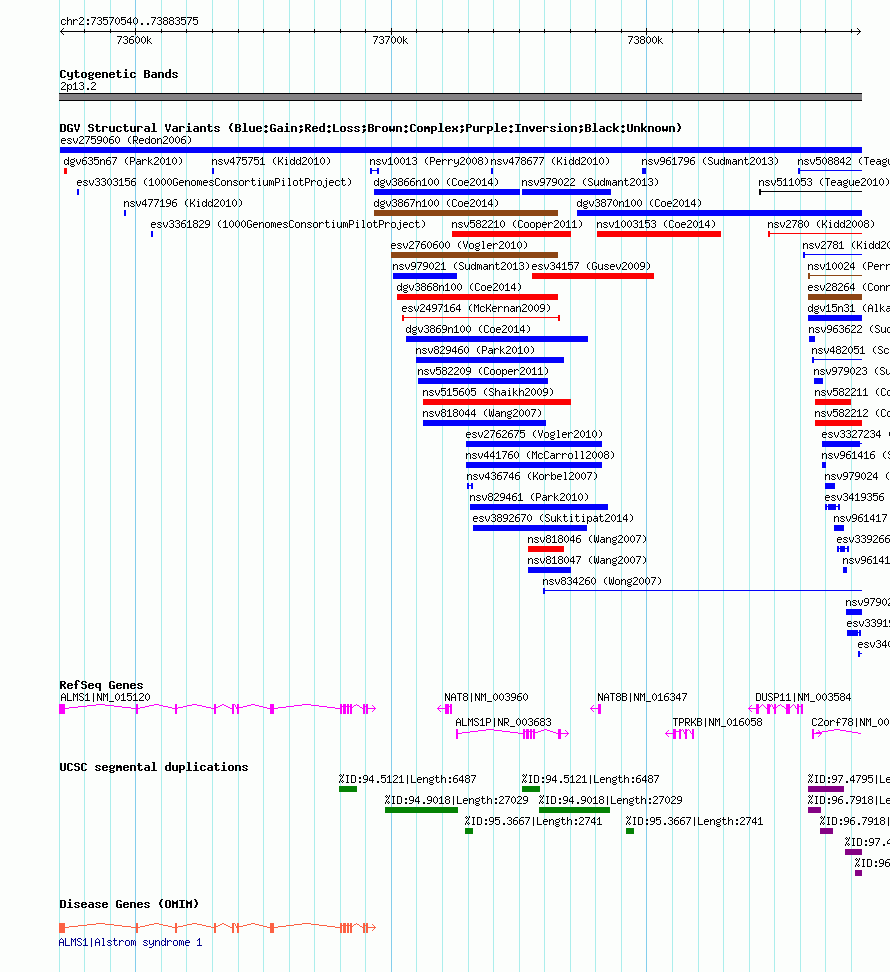Open nsv10013 (Perry2008) variant
The image size is (890, 972).
click(429, 161)
